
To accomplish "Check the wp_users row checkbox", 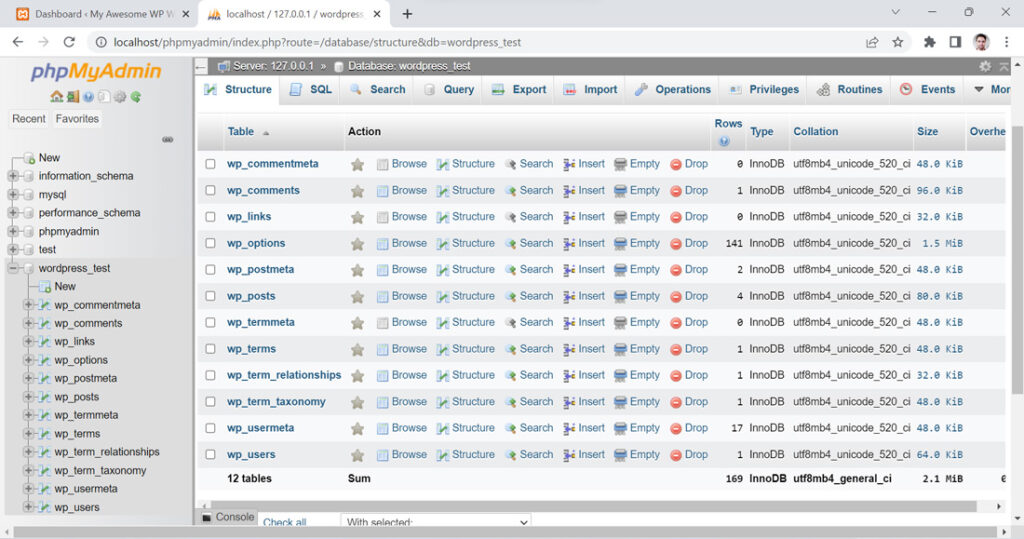I will (x=210, y=455).
